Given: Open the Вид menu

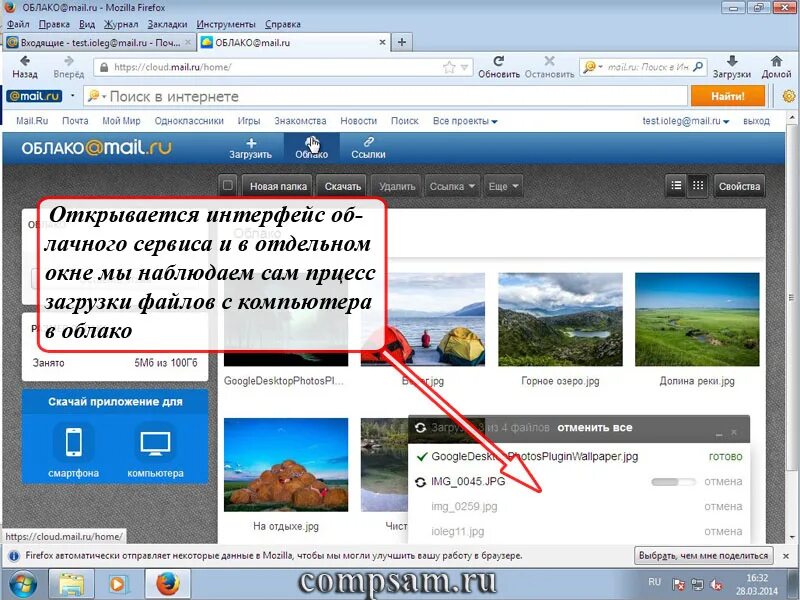Looking at the screenshot, I should (x=87, y=24).
